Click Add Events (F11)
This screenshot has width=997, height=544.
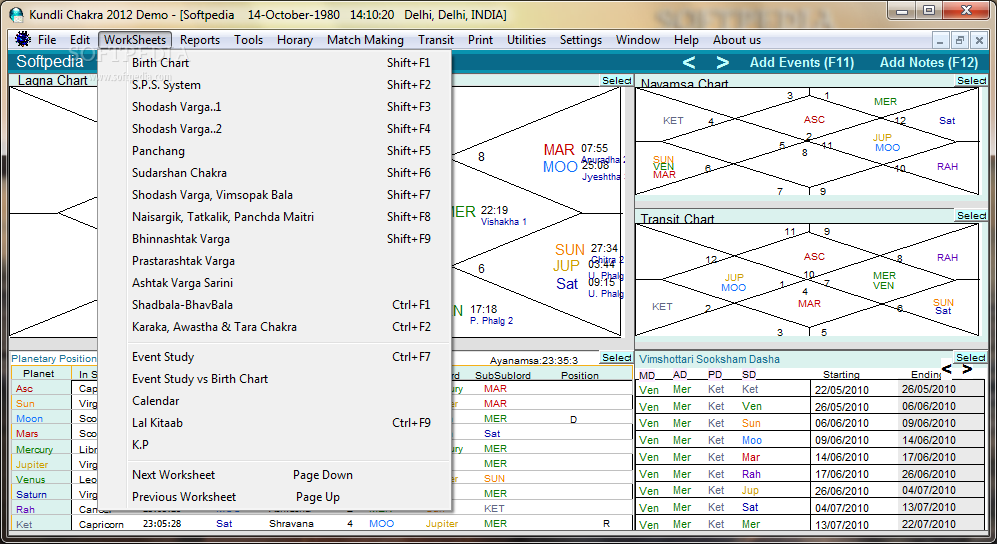click(802, 62)
